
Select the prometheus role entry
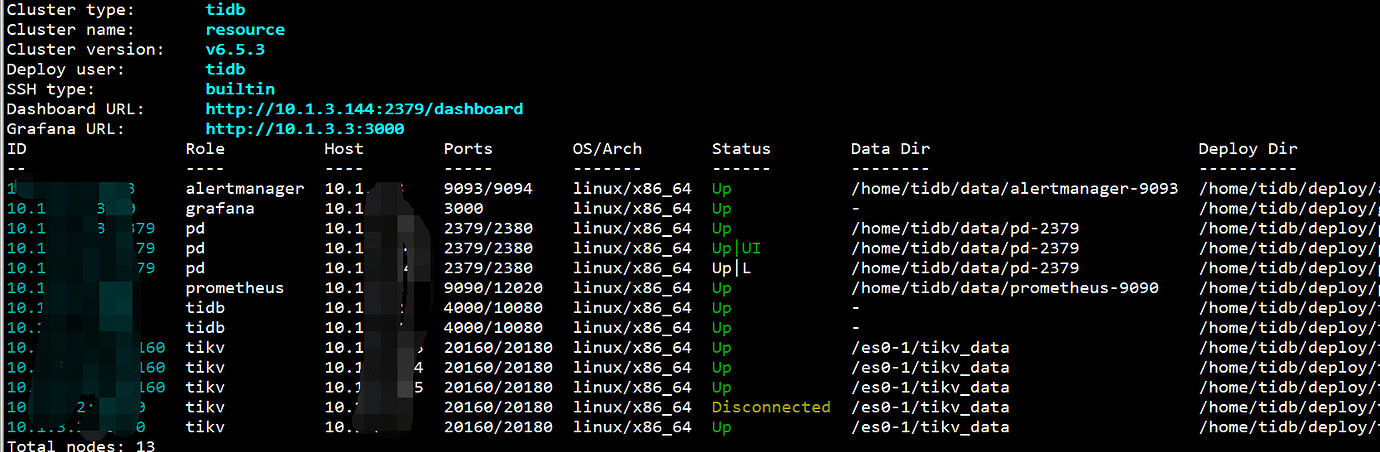235,288
